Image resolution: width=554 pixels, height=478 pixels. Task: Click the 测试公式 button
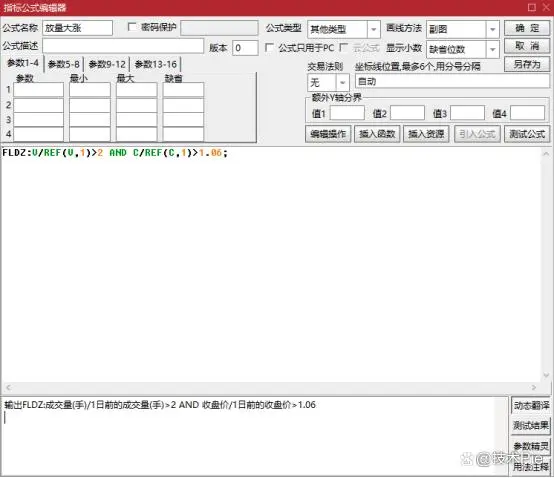coord(527,134)
